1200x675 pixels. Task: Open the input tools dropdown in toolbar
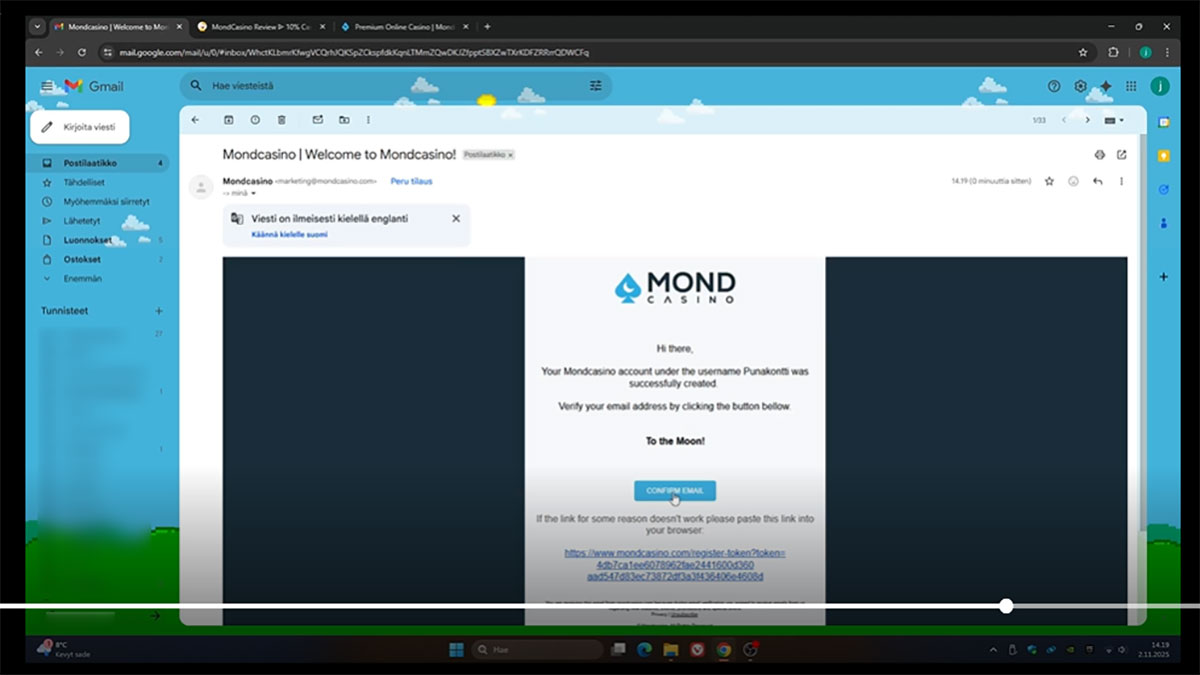1113,120
